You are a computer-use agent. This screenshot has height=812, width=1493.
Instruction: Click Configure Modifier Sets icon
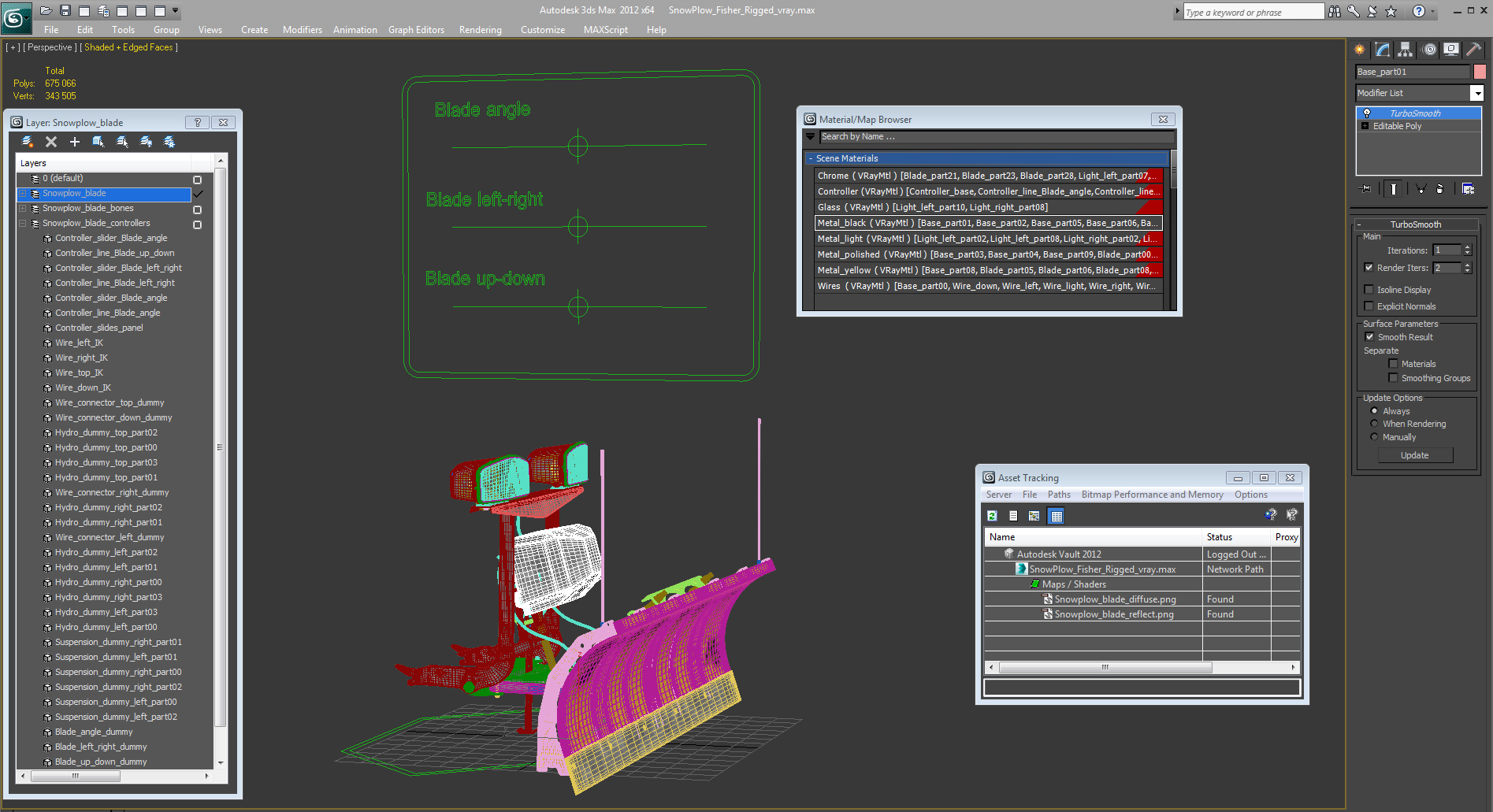click(1469, 189)
